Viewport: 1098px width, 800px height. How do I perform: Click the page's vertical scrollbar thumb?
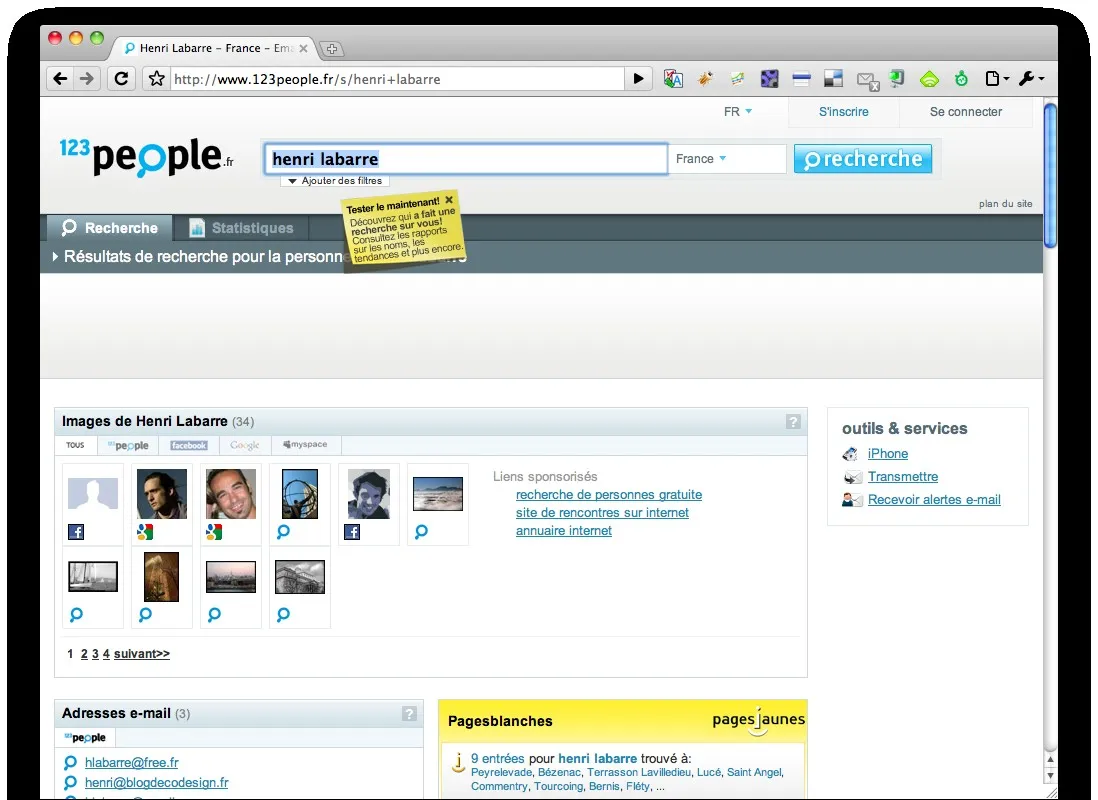1050,175
